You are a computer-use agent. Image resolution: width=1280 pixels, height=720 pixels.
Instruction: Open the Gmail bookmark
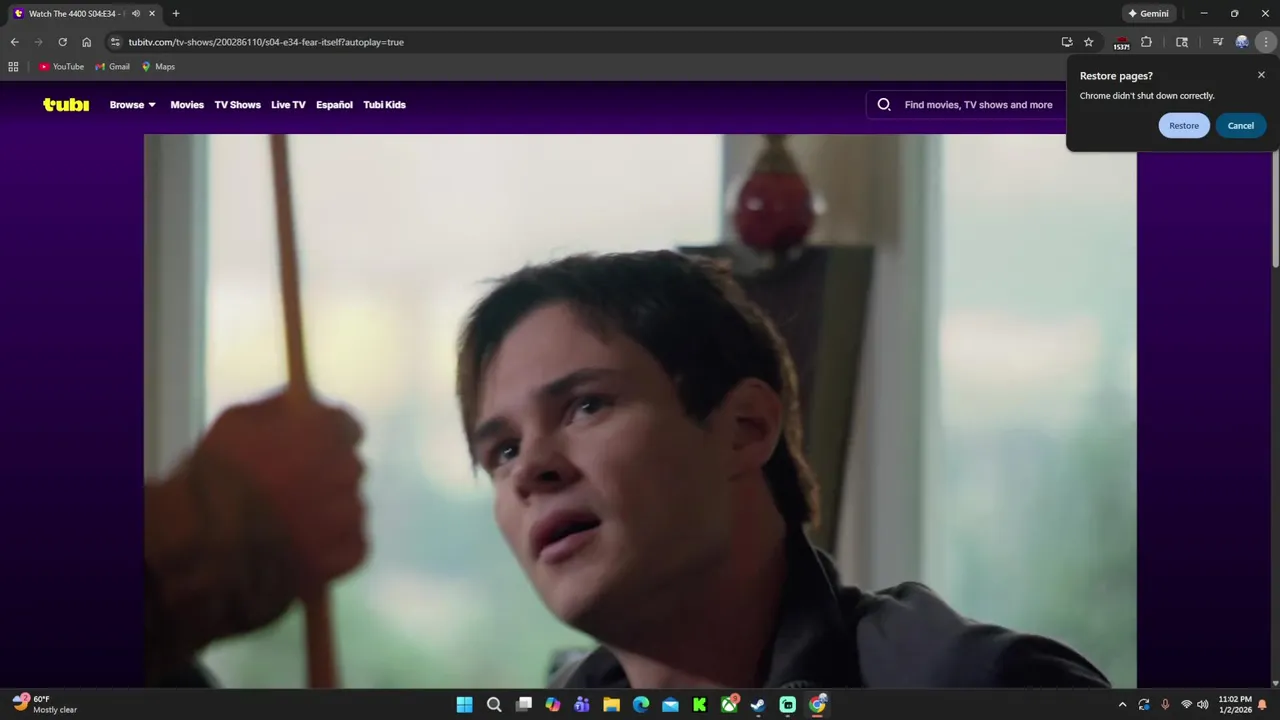tap(112, 66)
